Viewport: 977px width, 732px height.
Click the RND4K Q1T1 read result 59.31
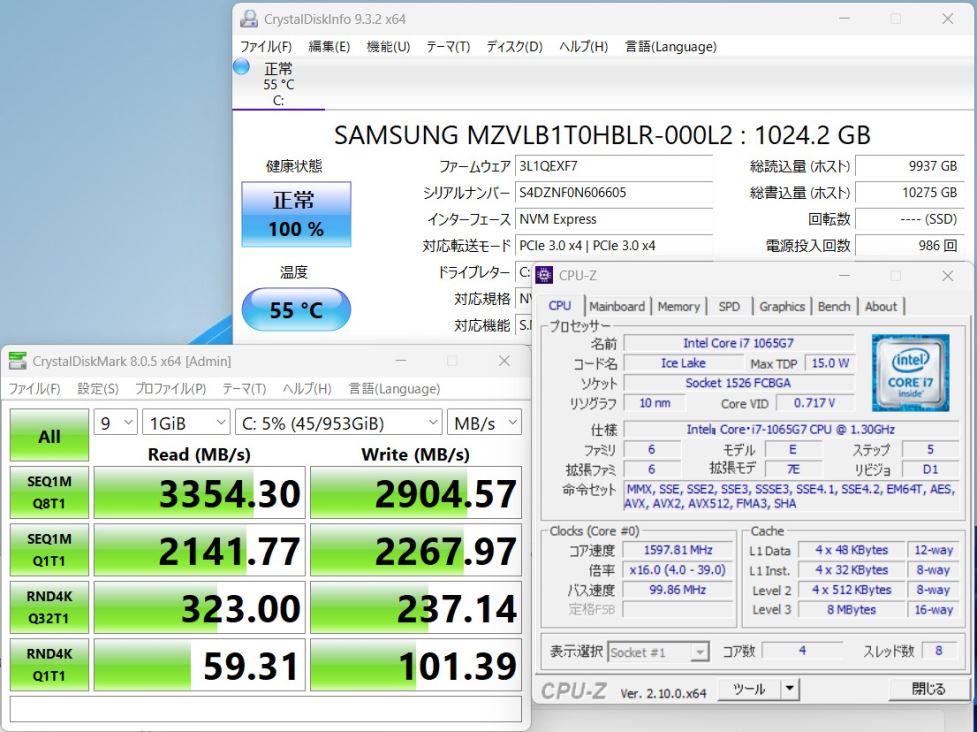click(x=199, y=664)
